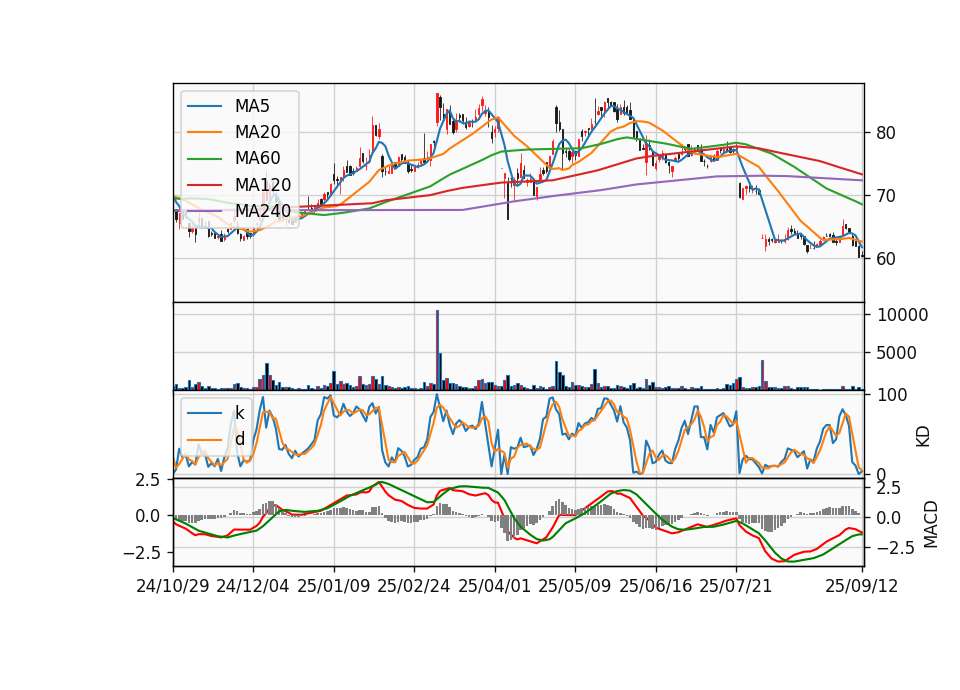Click the price axis value 80
This screenshot has width=960, height=690.
885,133
